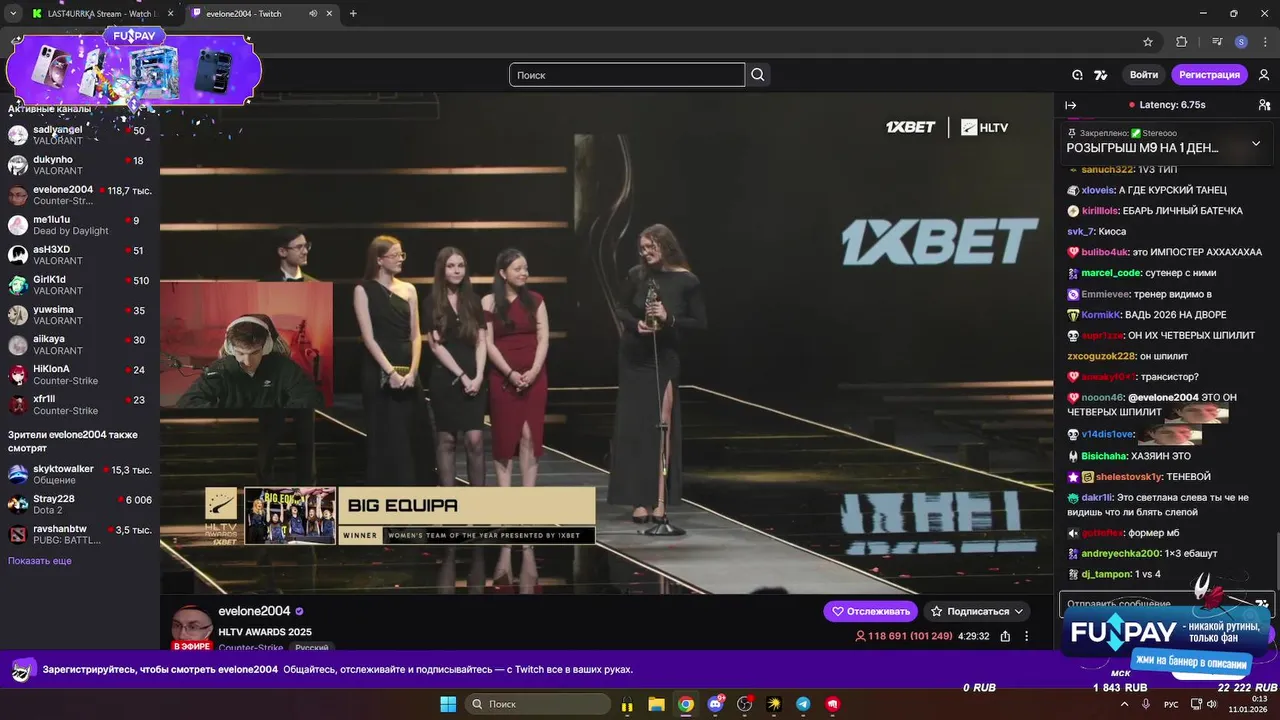Click Показать еще to expand channels
1280x720 pixels.
pos(40,561)
